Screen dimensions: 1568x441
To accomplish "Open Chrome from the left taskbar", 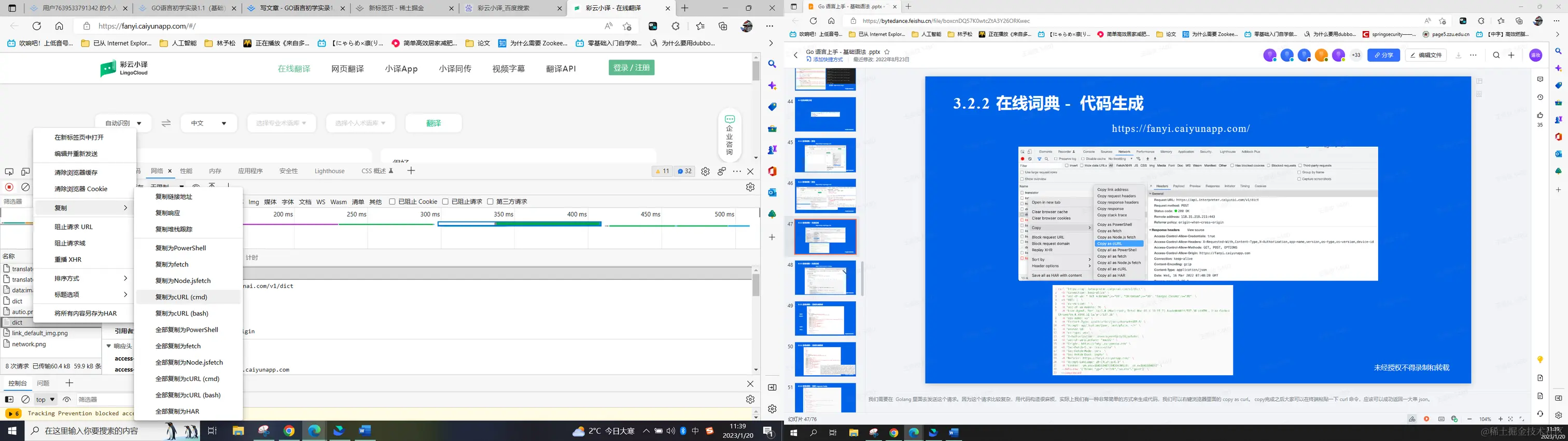I will click(x=288, y=431).
